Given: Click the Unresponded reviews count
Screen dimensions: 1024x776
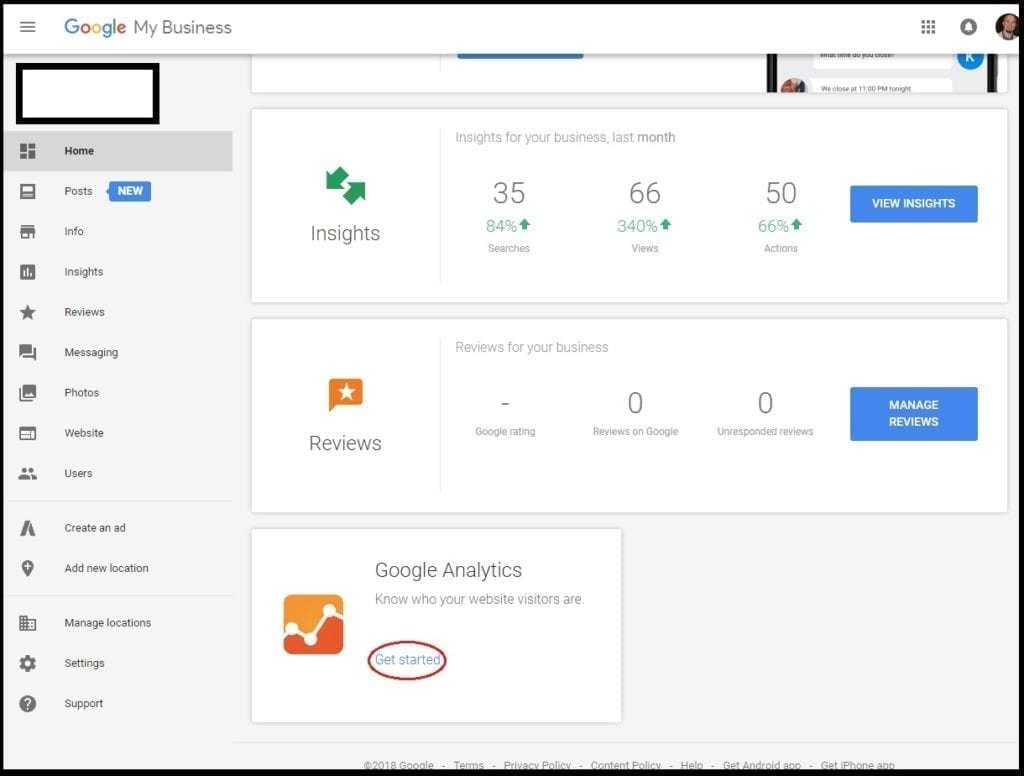Looking at the screenshot, I should coord(765,403).
